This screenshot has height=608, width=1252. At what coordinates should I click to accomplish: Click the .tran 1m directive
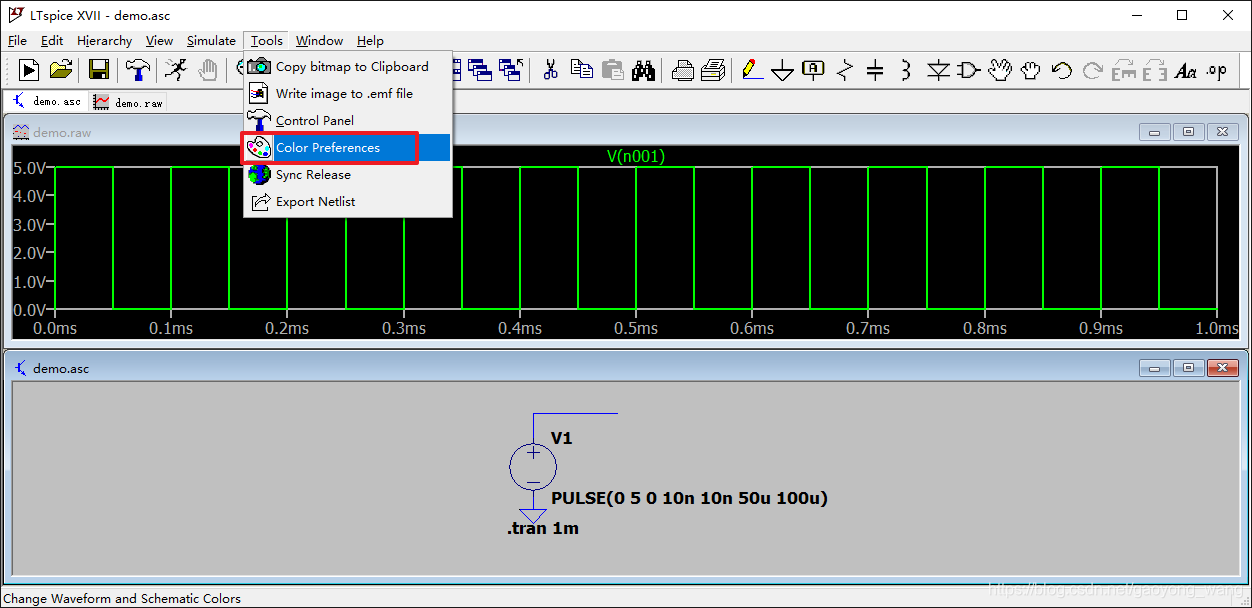(543, 528)
